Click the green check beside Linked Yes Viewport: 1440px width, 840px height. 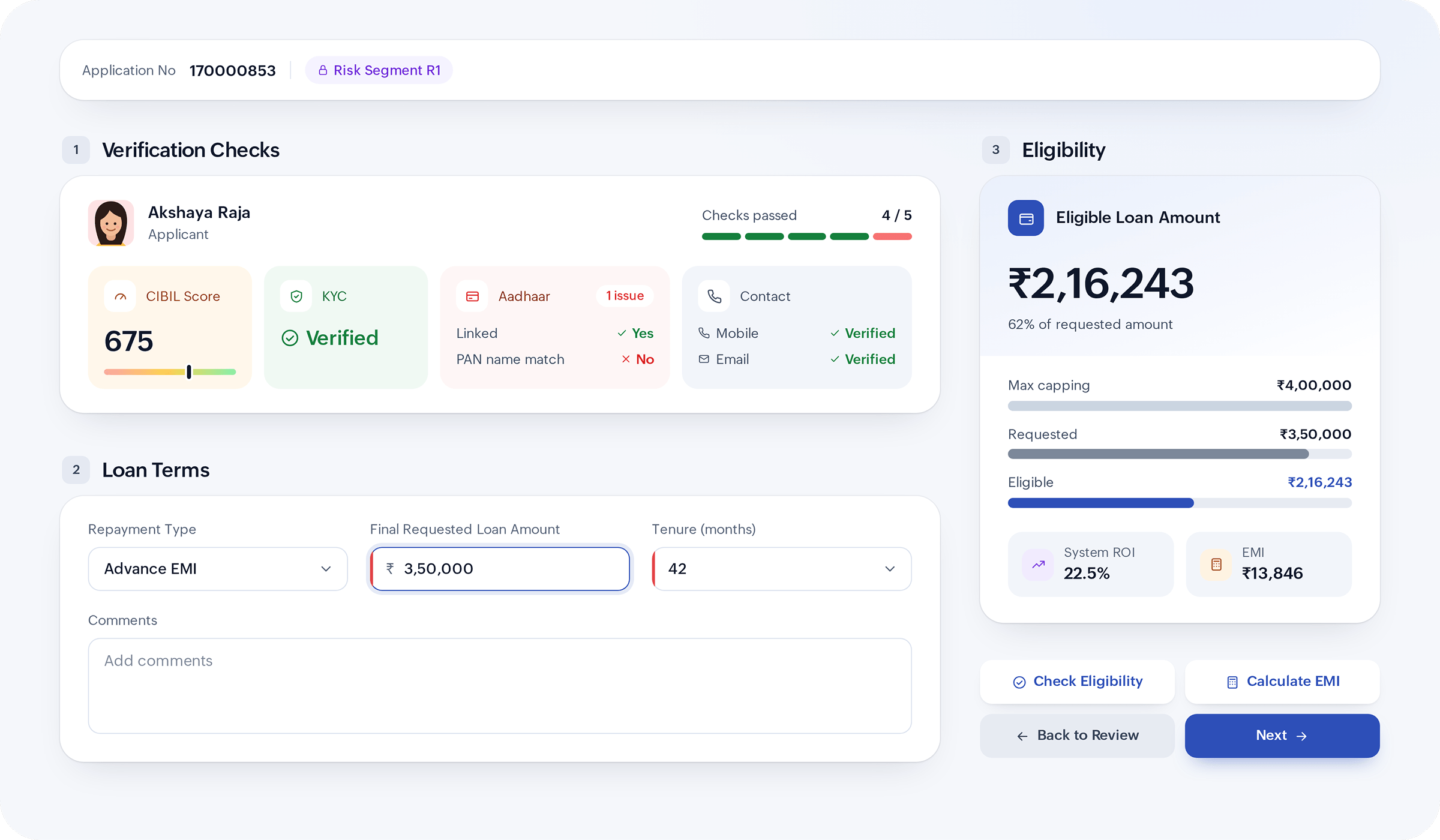(622, 334)
